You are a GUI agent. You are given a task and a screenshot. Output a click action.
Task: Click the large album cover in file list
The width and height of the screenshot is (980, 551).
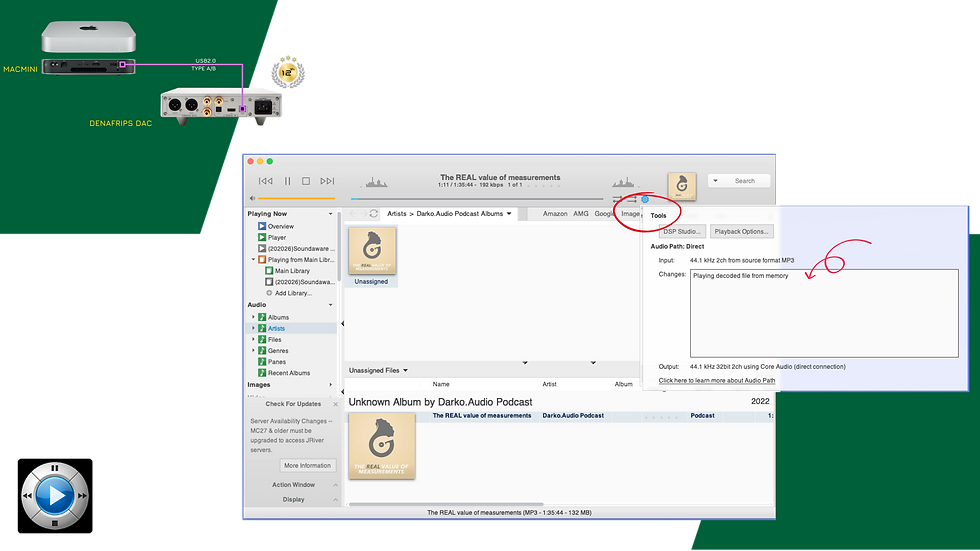click(381, 447)
